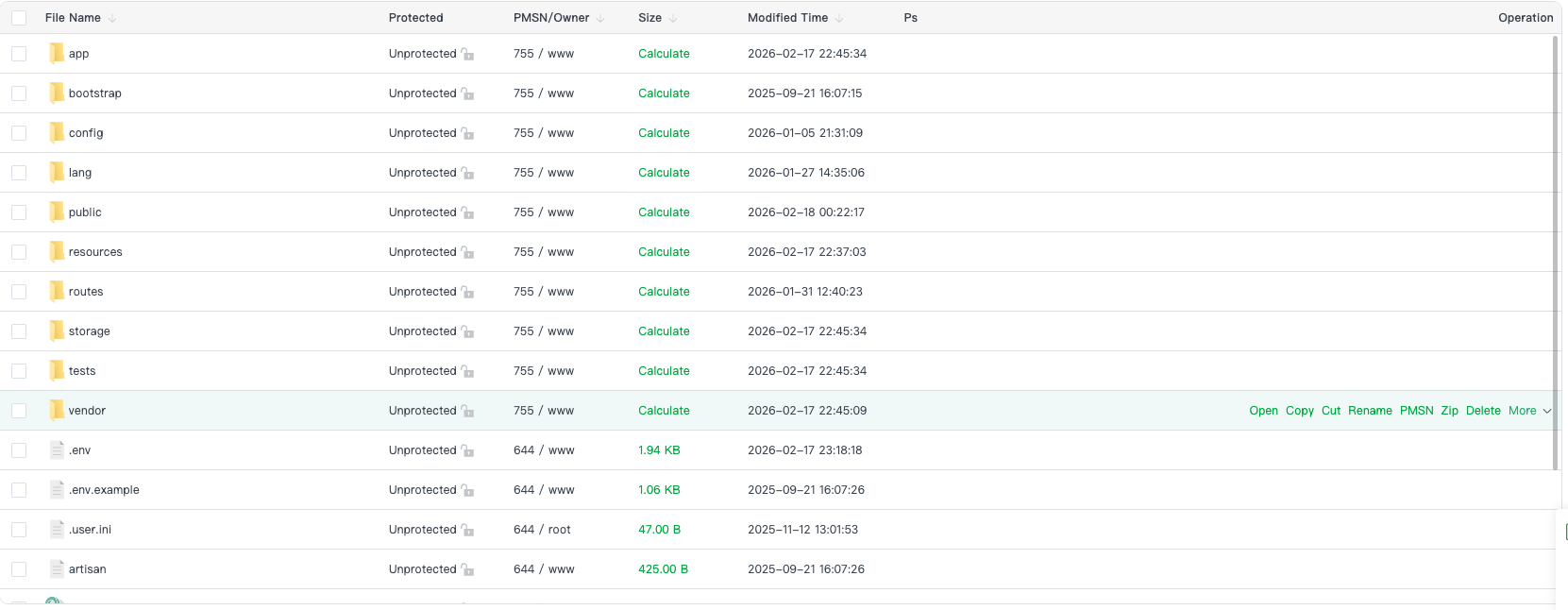The height and width of the screenshot is (610, 1568).
Task: Check the box for the bootstrap folder
Action: pos(19,93)
